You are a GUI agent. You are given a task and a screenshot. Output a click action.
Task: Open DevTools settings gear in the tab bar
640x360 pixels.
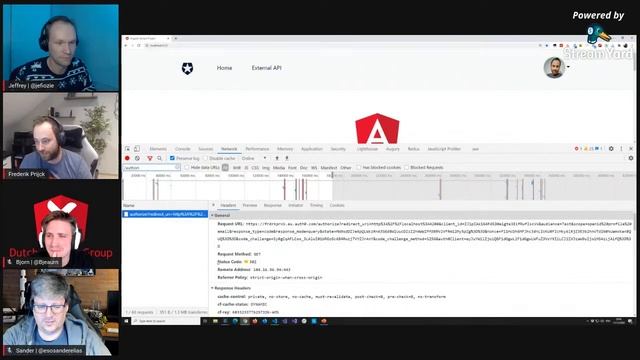611,149
